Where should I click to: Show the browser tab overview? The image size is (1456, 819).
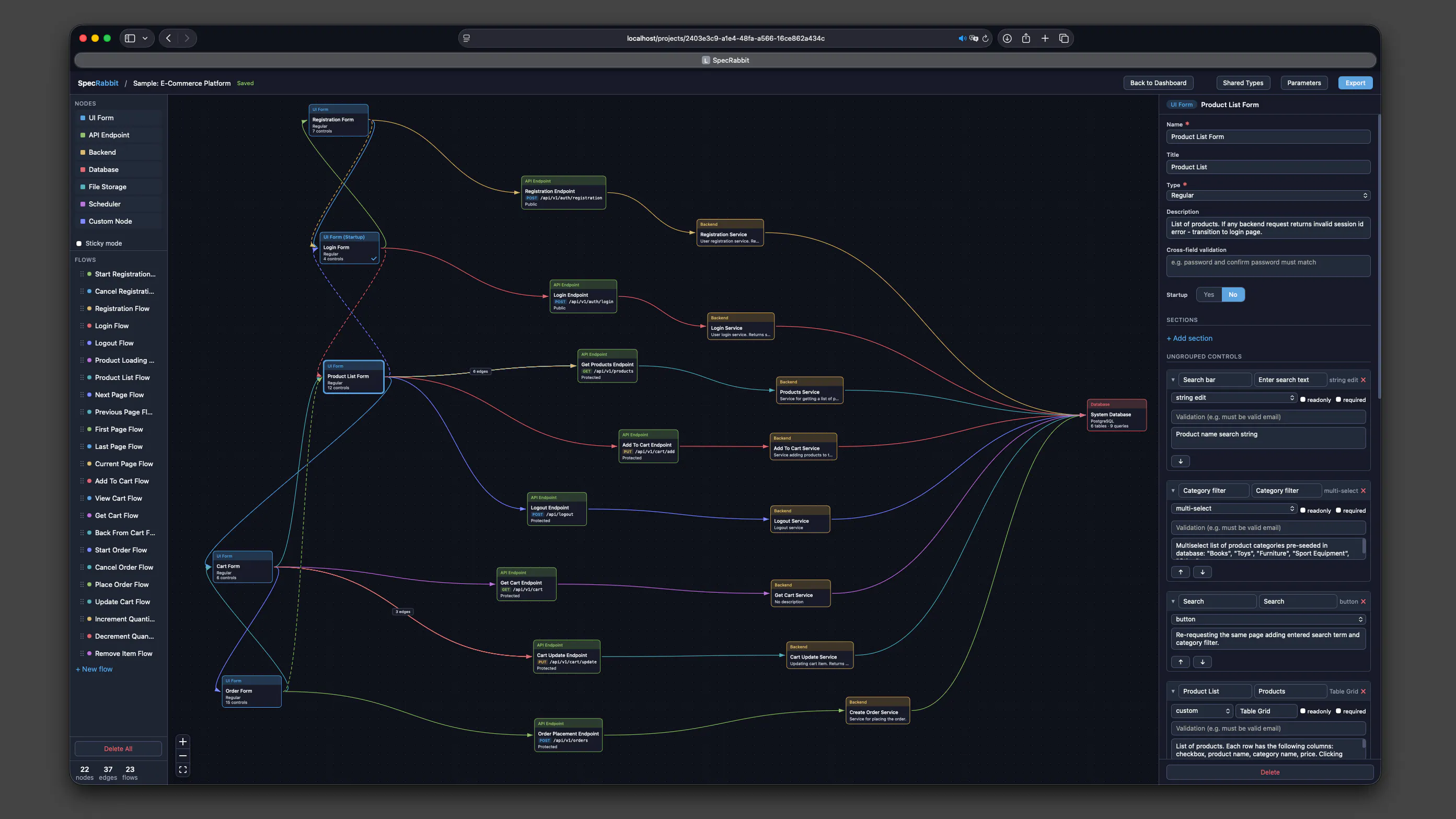click(x=1064, y=39)
